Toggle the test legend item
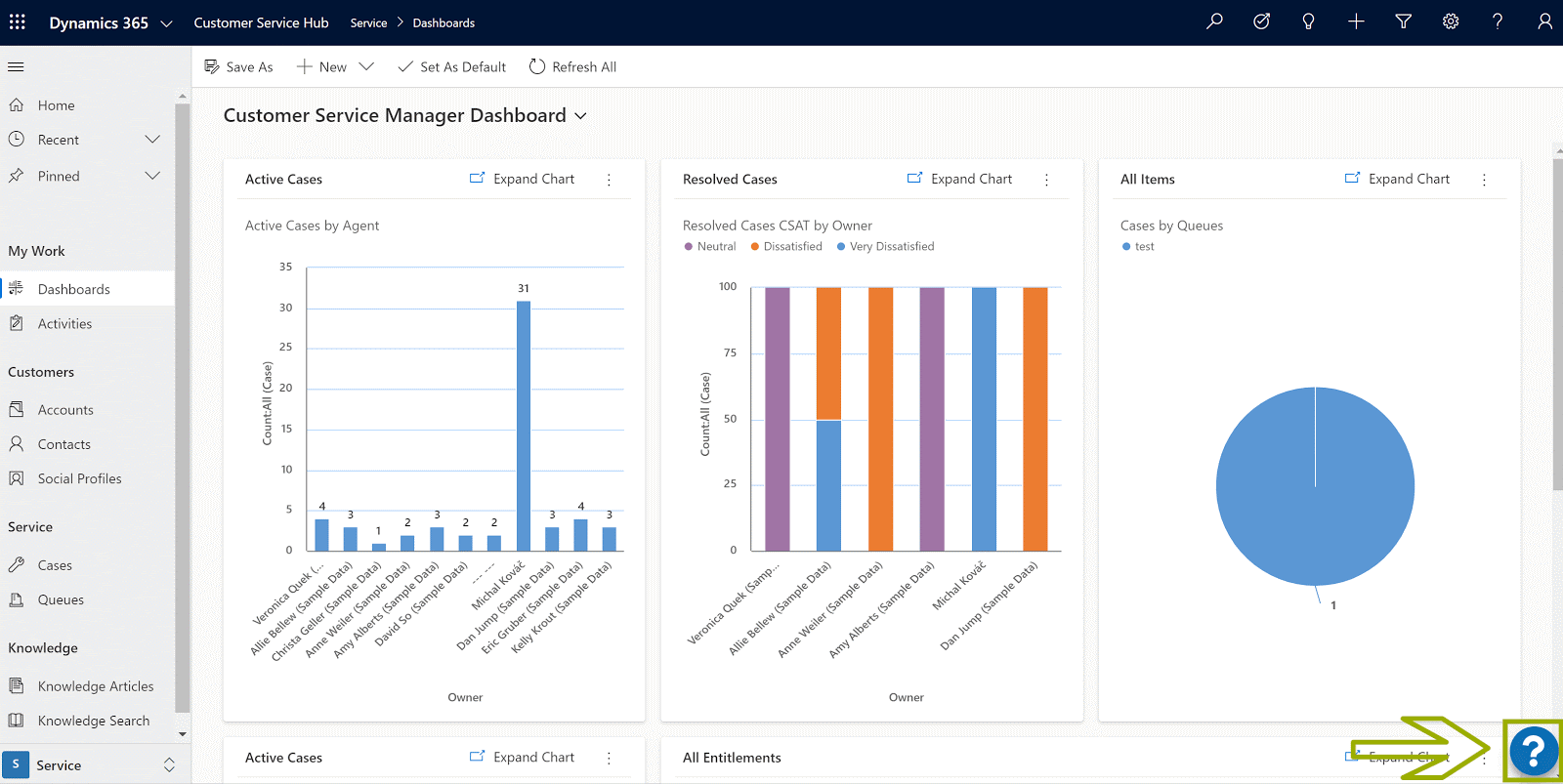This screenshot has width=1563, height=784. coord(1138,247)
